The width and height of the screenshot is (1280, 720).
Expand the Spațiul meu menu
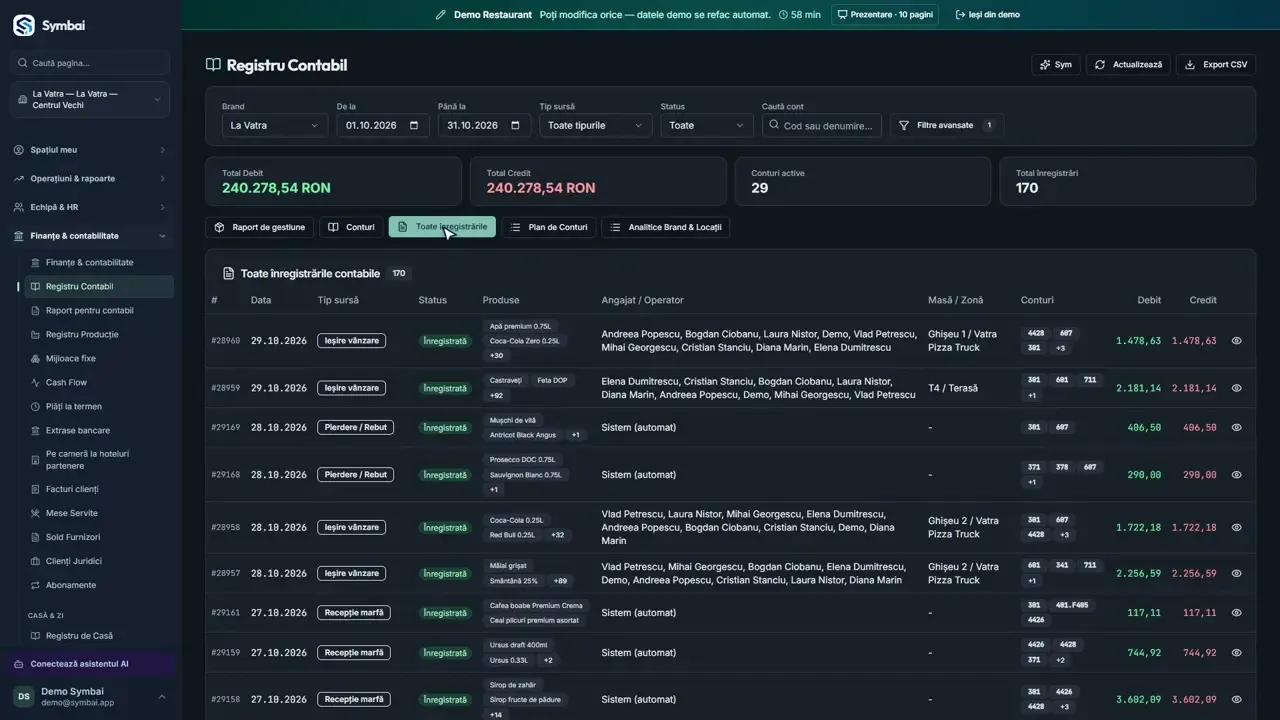90,150
